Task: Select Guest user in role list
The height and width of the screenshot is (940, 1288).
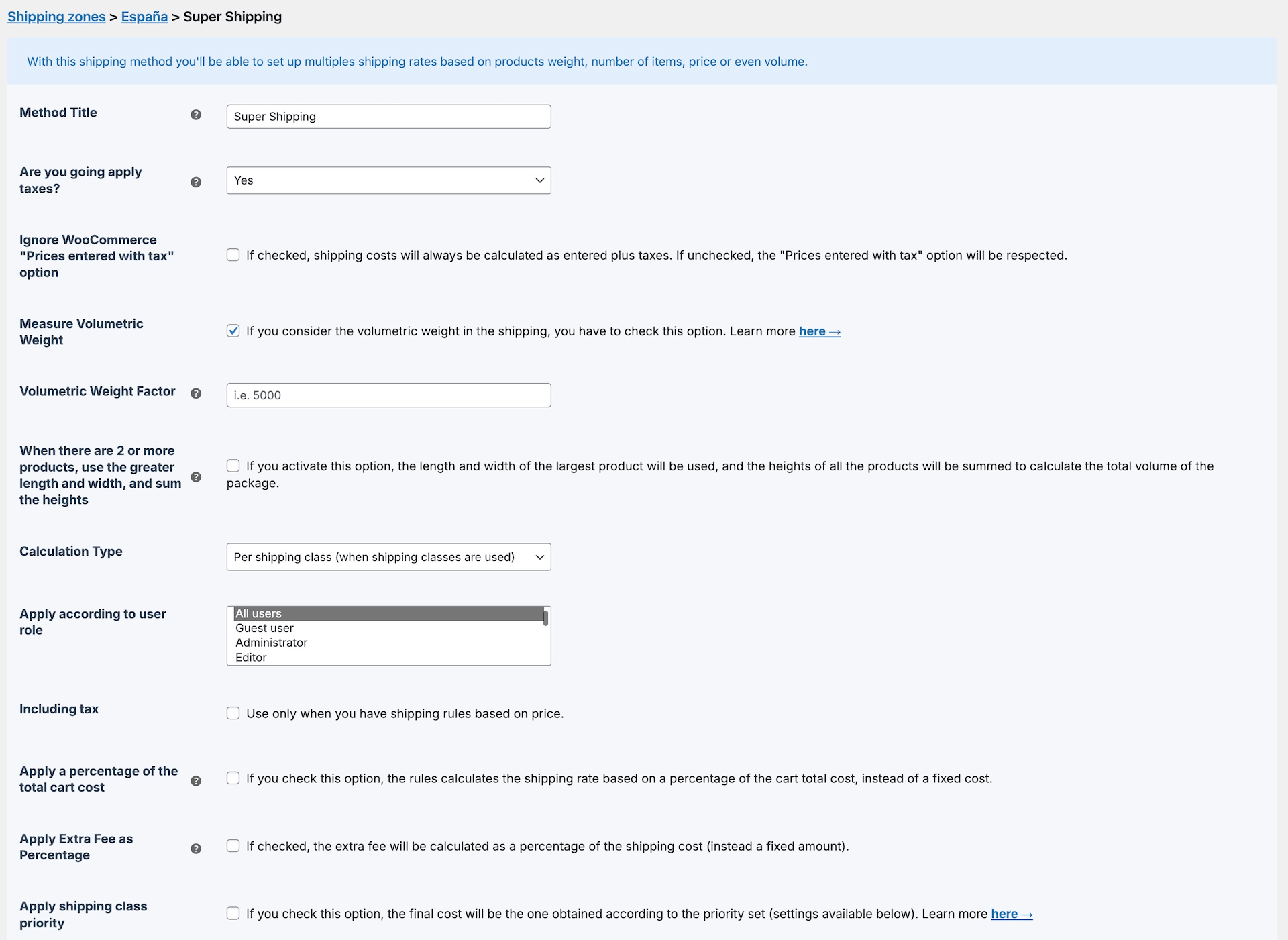Action: pyautogui.click(x=265, y=628)
